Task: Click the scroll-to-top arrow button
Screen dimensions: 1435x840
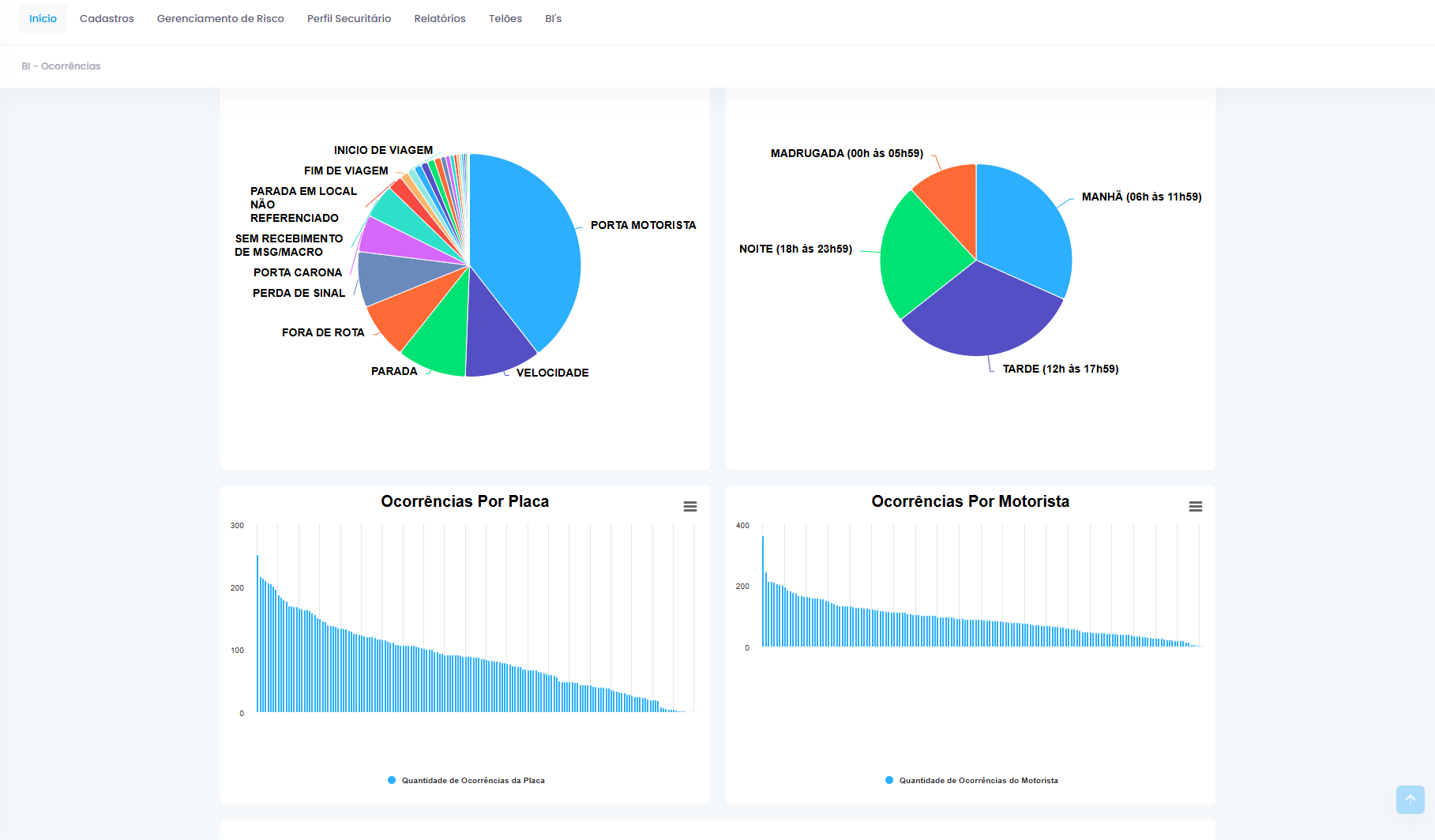Action: (1411, 800)
